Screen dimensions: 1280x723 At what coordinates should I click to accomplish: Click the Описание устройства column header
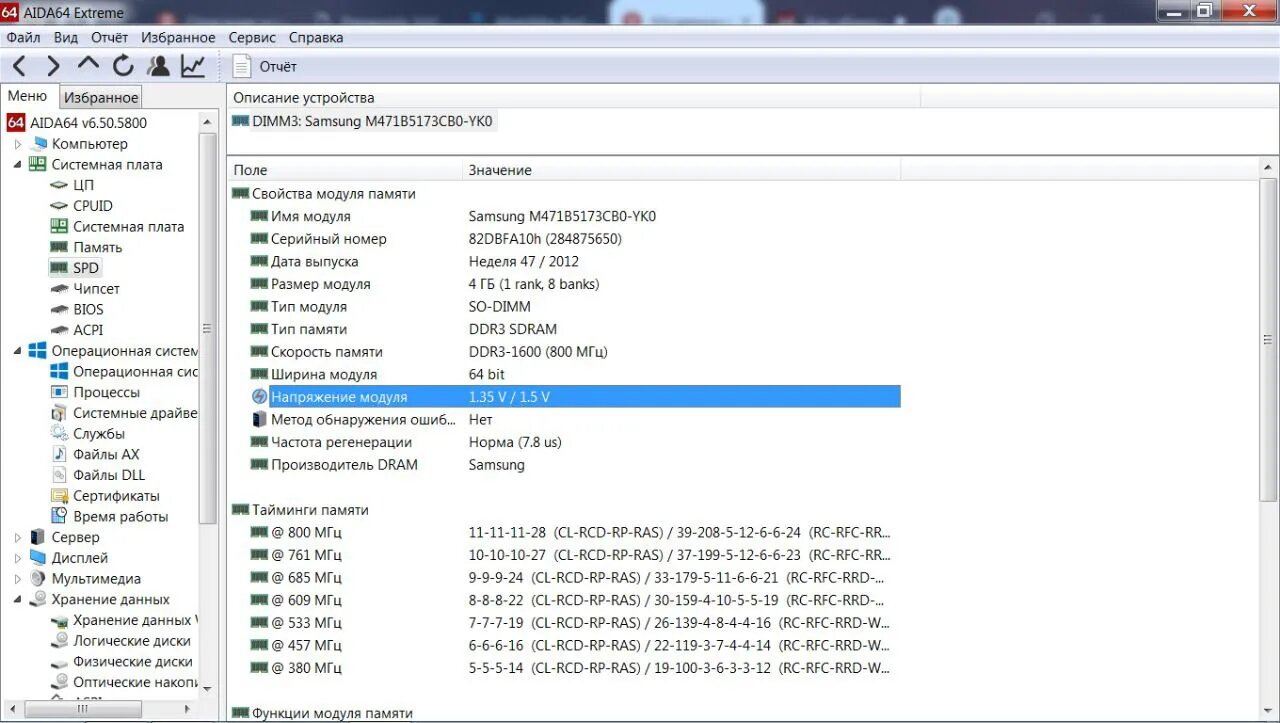coord(573,98)
